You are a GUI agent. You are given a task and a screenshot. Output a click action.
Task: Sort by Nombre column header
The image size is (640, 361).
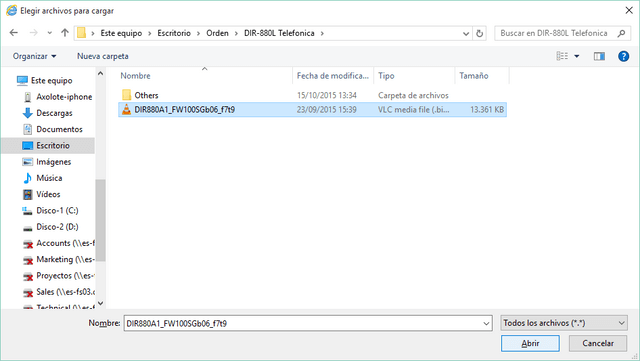click(x=135, y=76)
